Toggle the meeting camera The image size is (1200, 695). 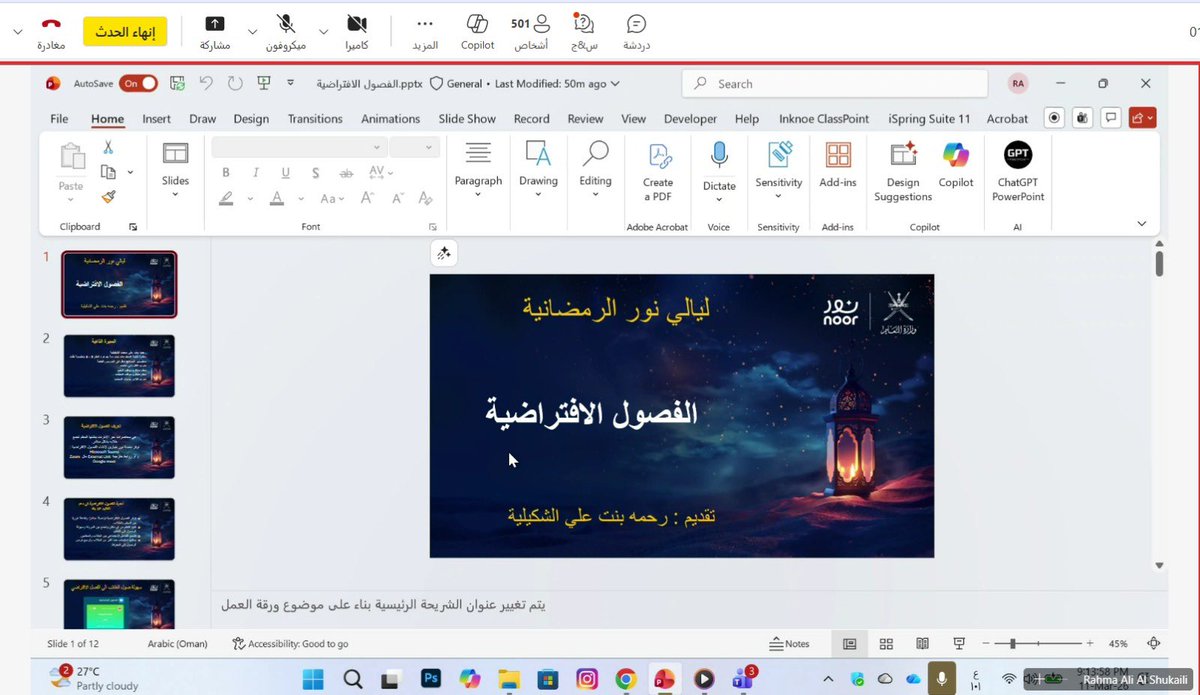click(x=356, y=31)
